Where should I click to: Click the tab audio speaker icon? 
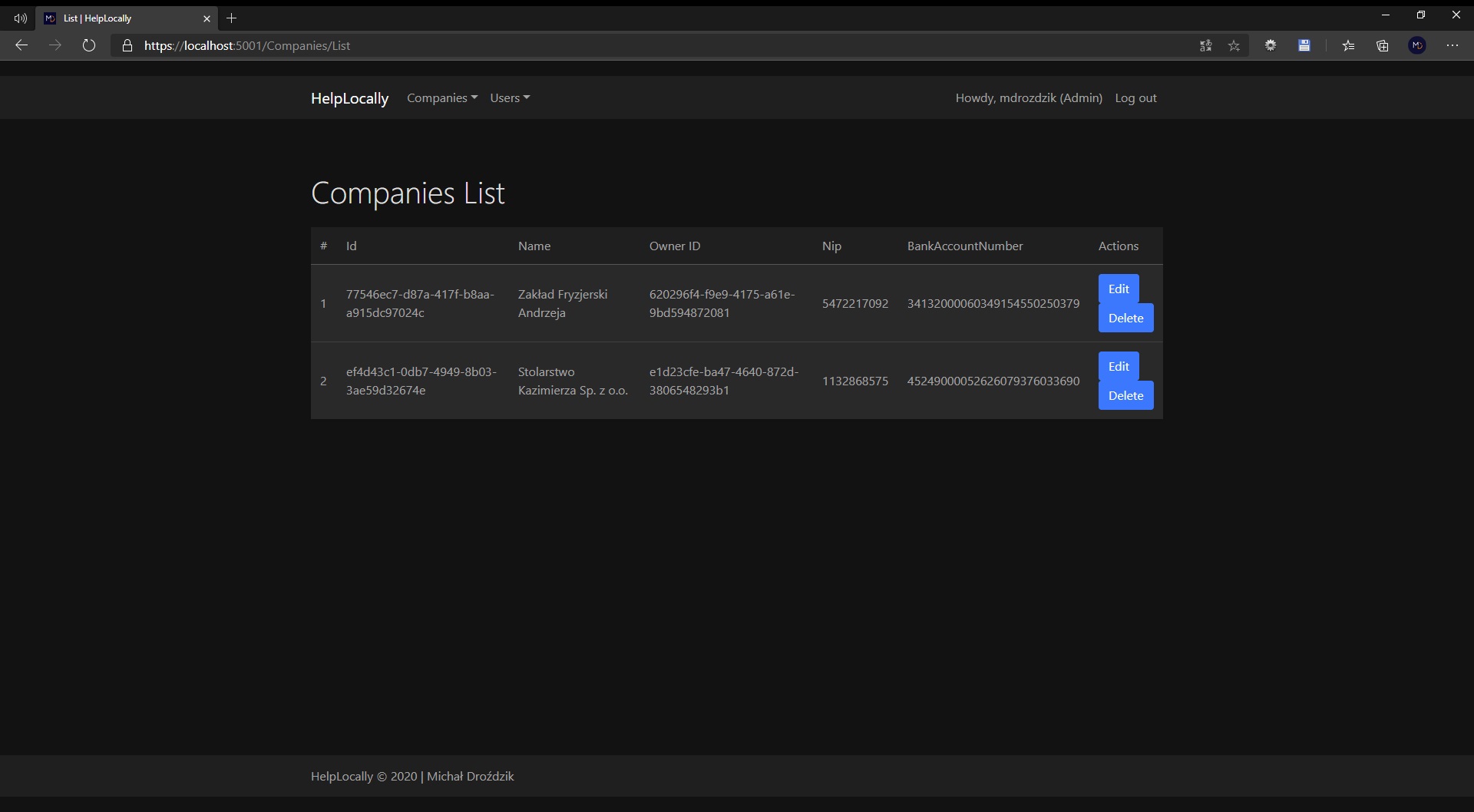point(21,18)
